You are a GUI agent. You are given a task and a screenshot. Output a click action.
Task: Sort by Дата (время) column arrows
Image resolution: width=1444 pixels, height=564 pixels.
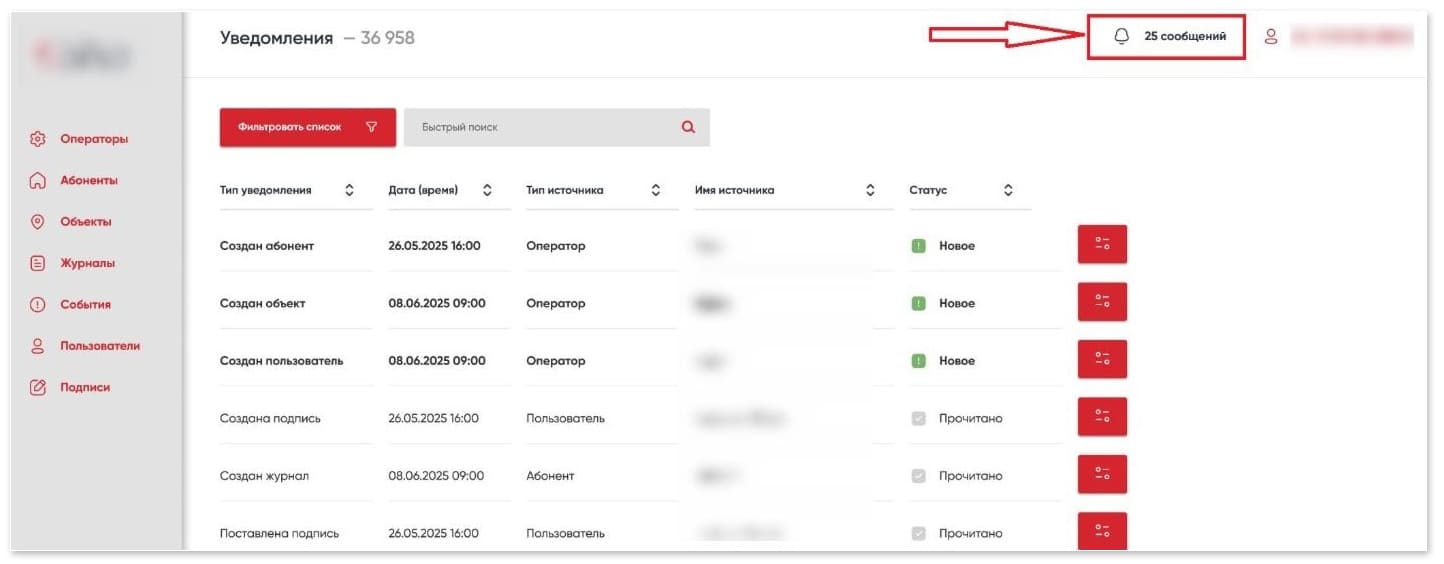487,190
